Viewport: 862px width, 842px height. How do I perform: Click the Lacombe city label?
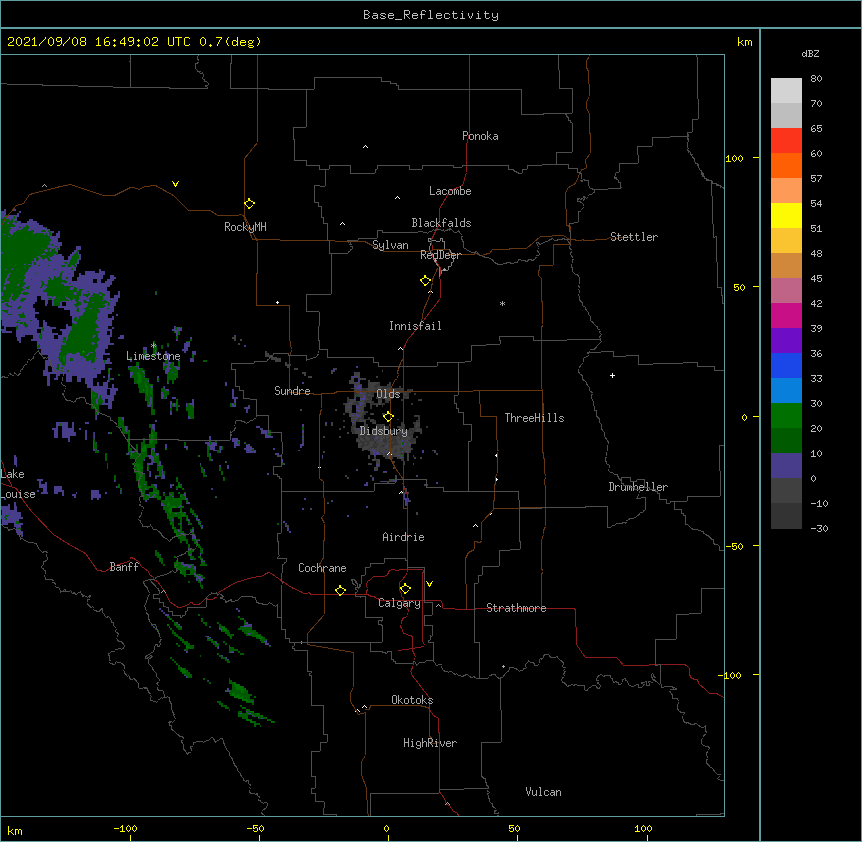[450, 191]
